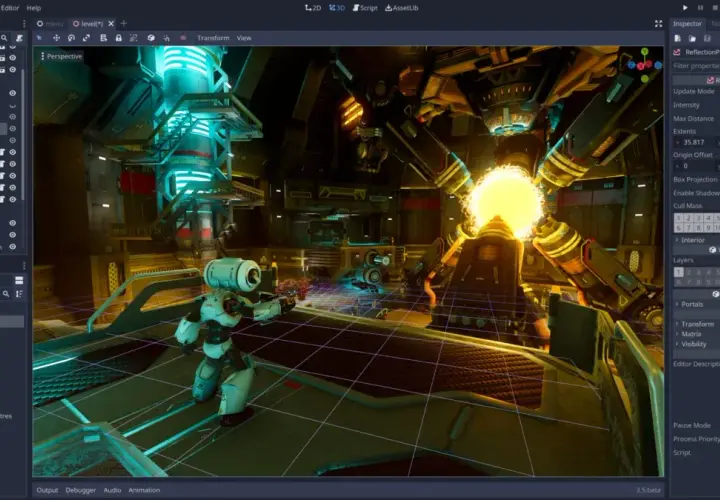Open the scene dock three-dot options
Screen dimensions: 720x500
24,23
